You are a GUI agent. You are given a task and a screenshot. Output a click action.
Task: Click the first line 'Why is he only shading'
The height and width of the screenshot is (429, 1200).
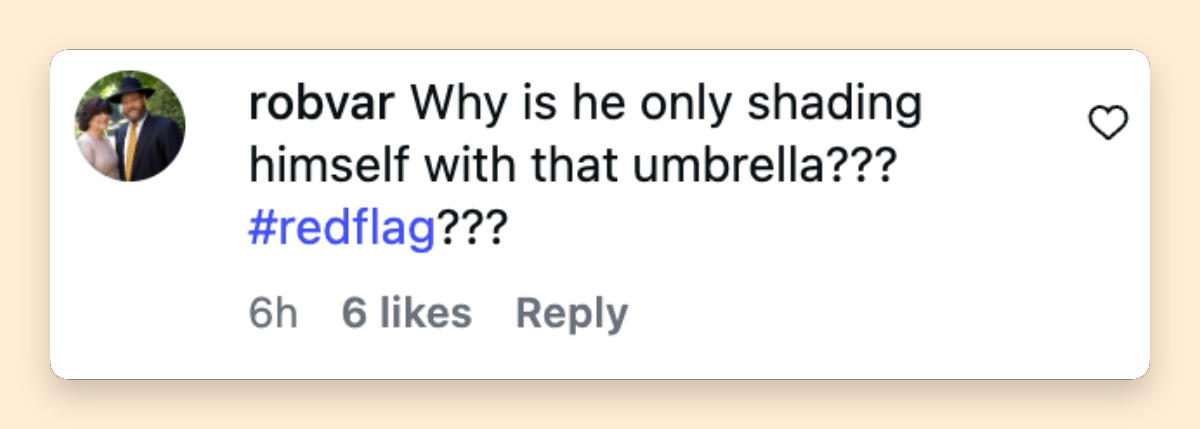click(x=666, y=105)
